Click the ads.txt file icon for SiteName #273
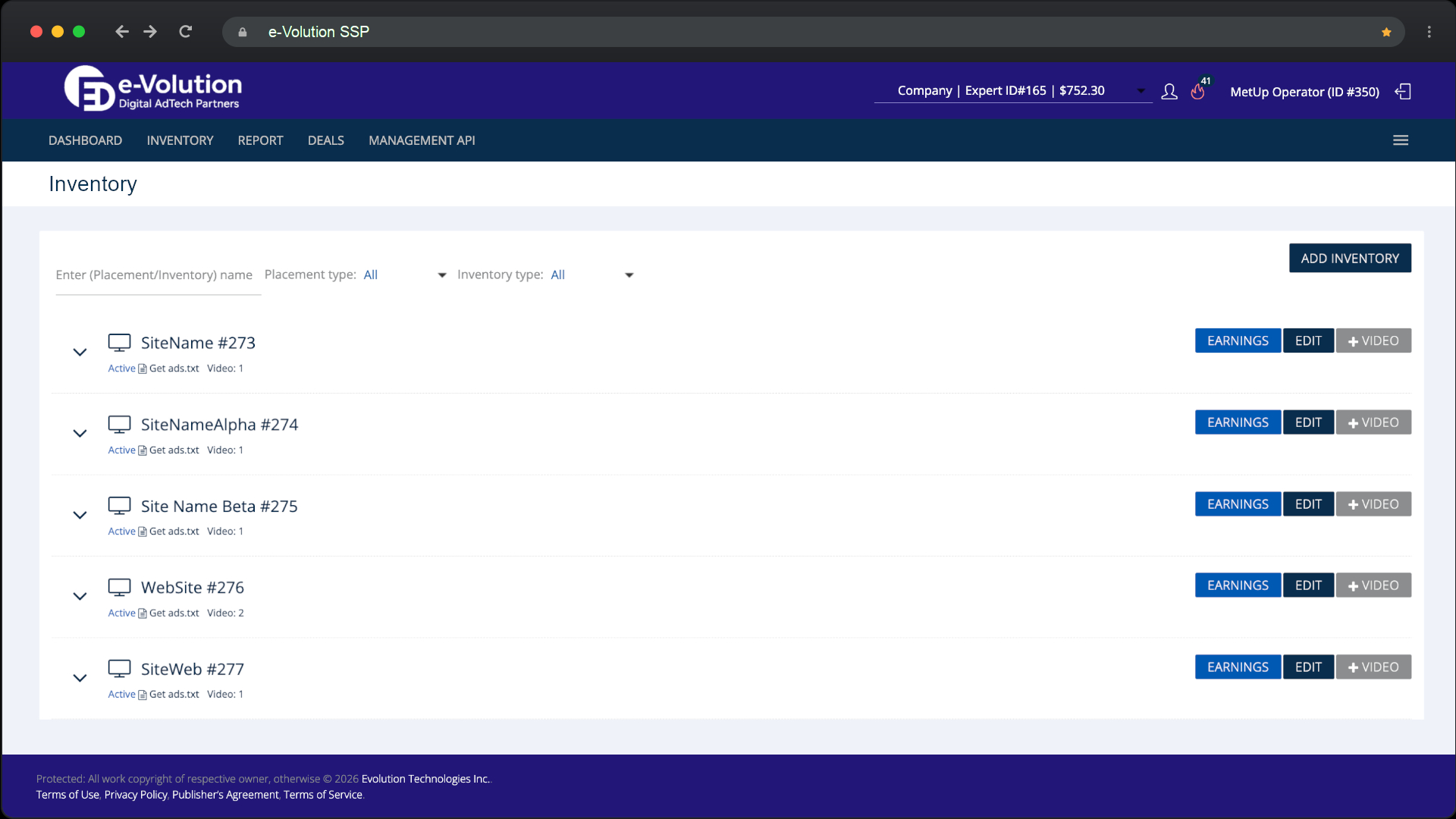 pyautogui.click(x=143, y=369)
